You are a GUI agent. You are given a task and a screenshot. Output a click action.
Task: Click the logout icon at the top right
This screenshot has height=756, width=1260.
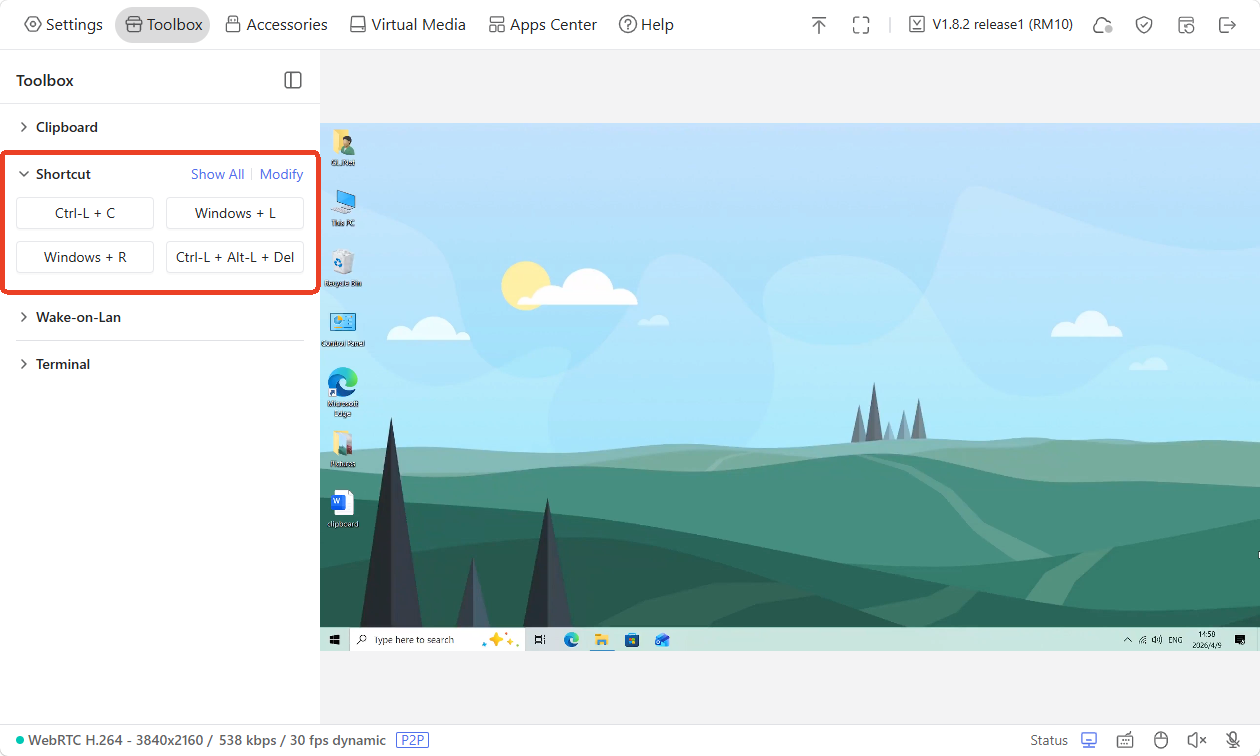1227,24
